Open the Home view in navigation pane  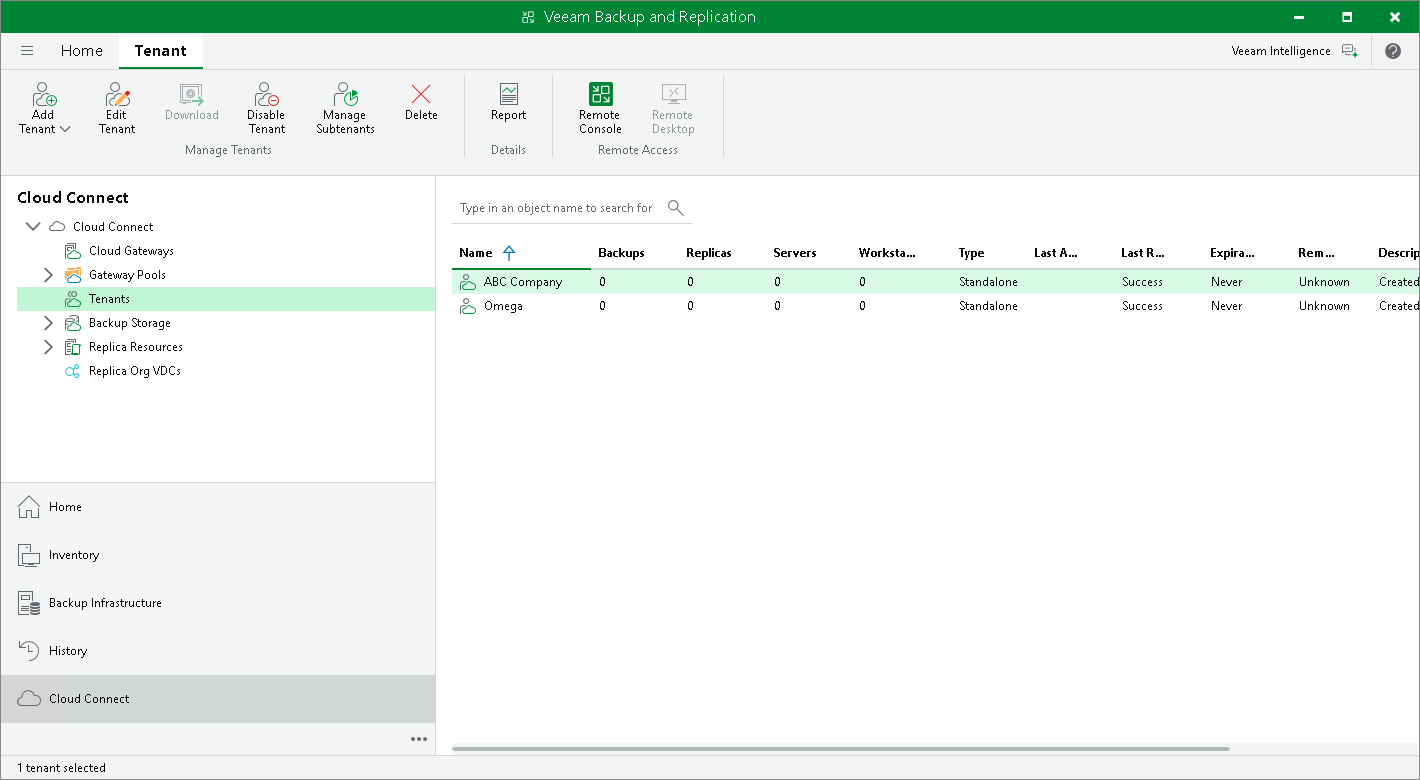(x=218, y=507)
